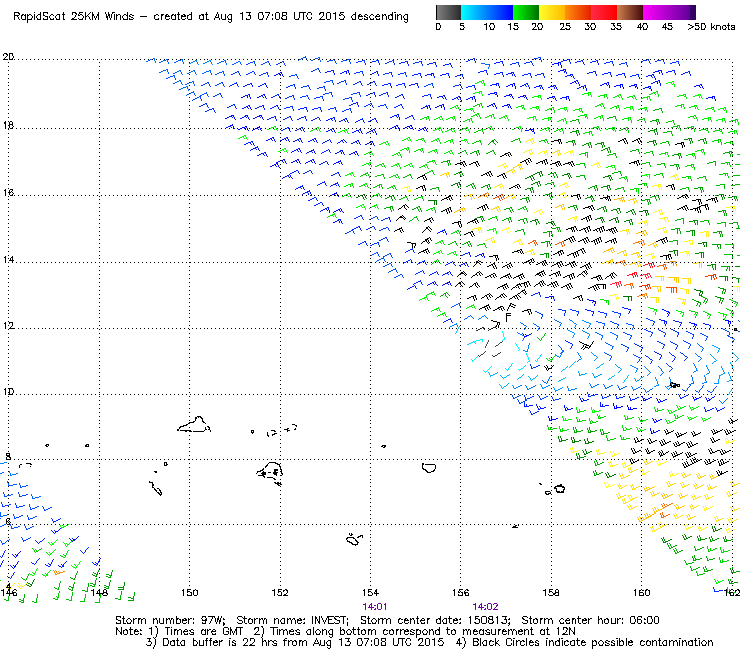Click the 'Times are GMT' note
Screen dimensions: 740x650
pyautogui.click(x=204, y=632)
